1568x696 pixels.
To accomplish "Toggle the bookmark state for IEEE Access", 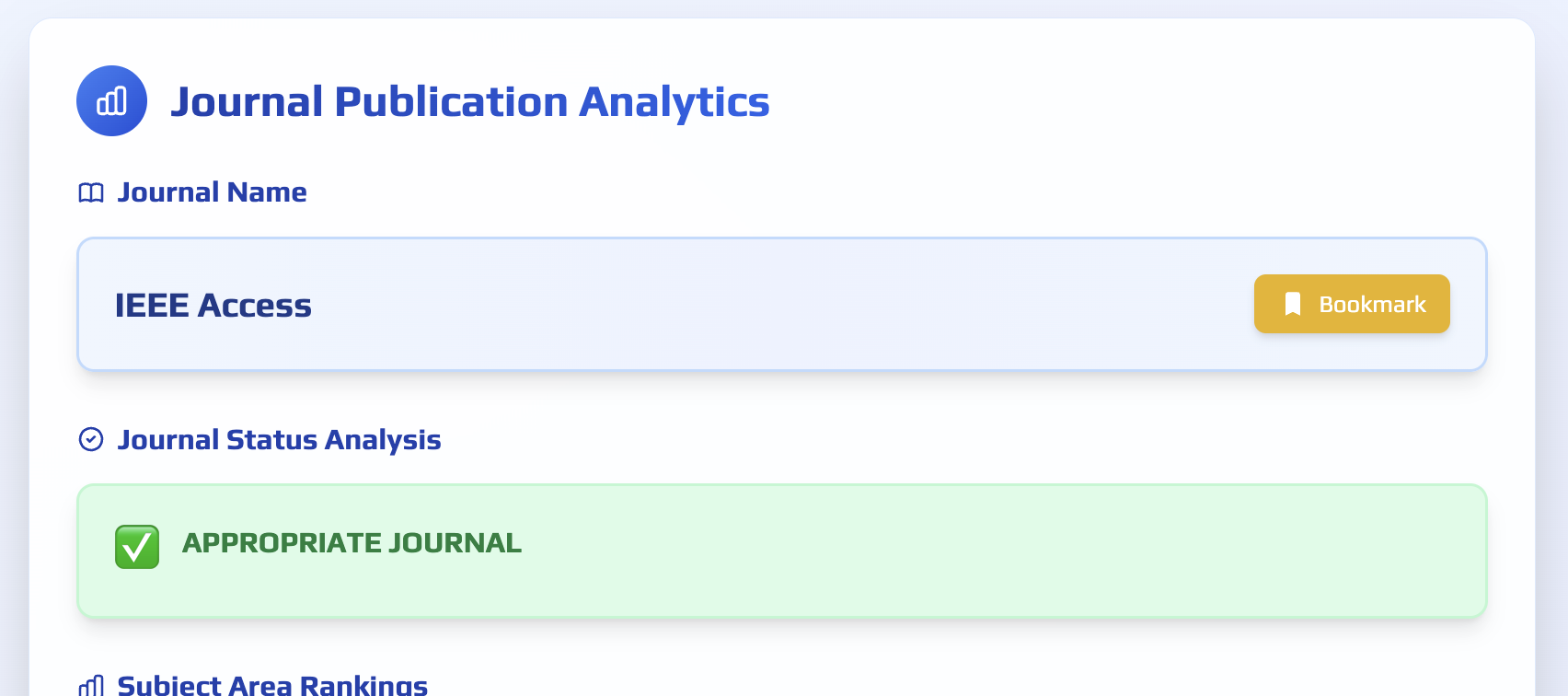I will (1351, 303).
